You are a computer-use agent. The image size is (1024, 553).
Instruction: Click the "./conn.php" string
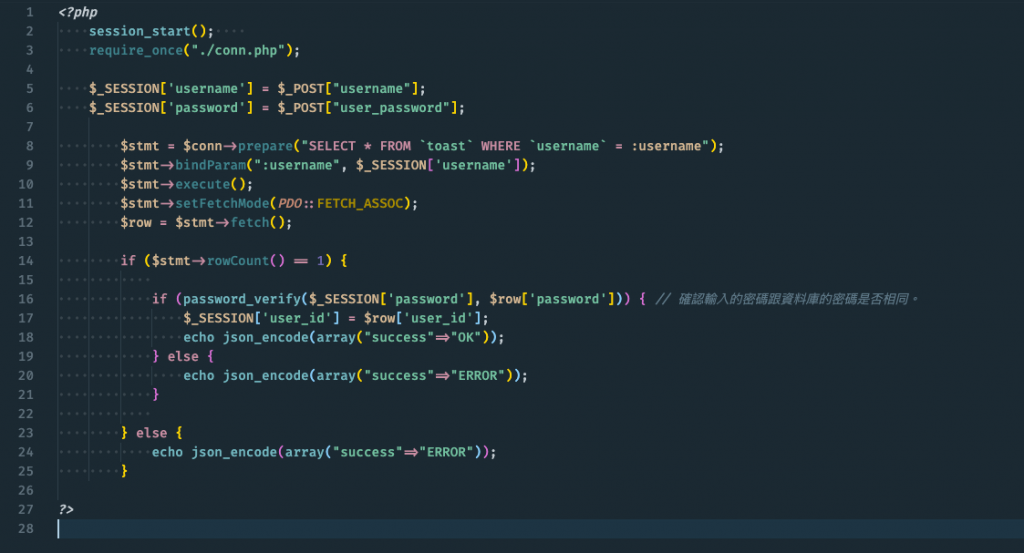pos(238,50)
